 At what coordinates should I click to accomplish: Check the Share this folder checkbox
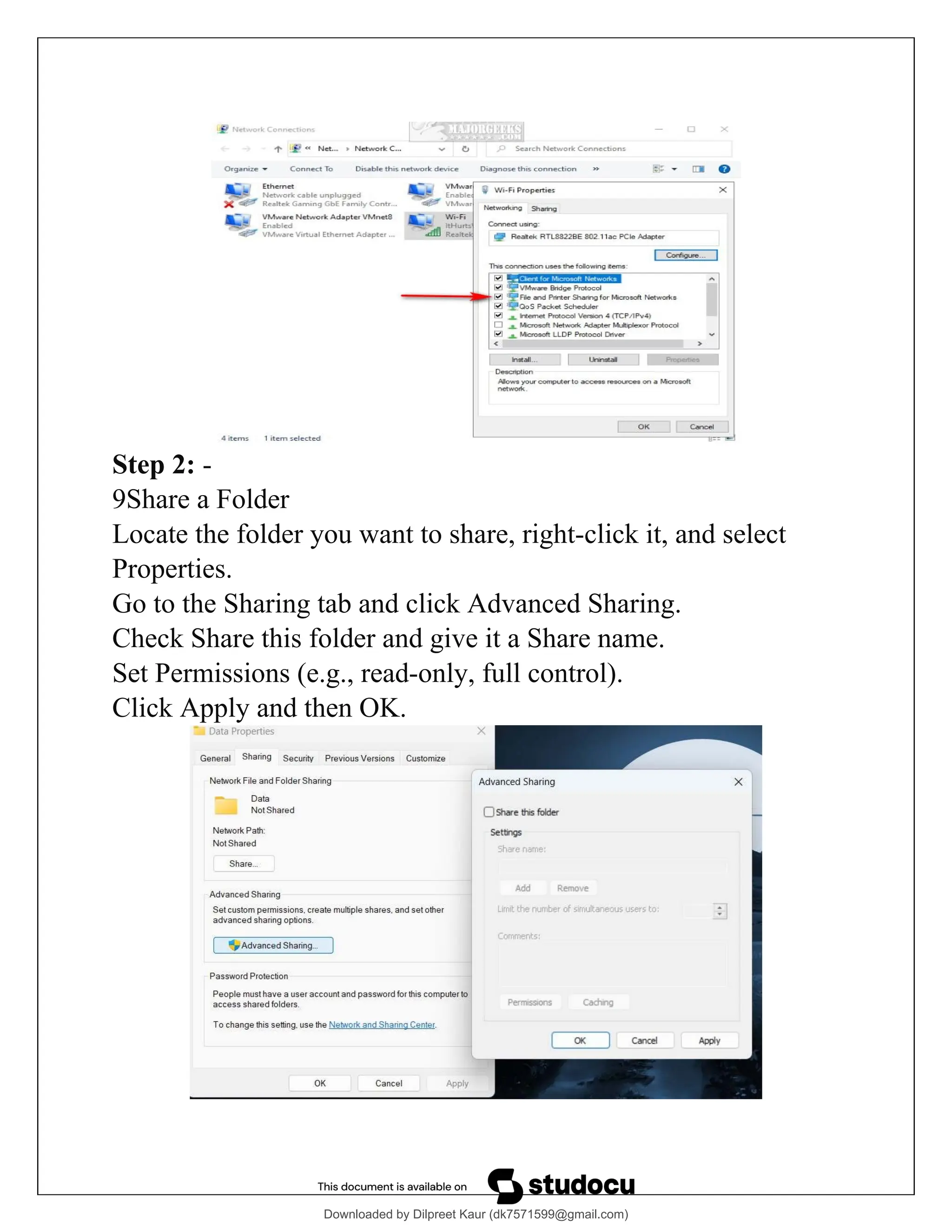coord(489,812)
